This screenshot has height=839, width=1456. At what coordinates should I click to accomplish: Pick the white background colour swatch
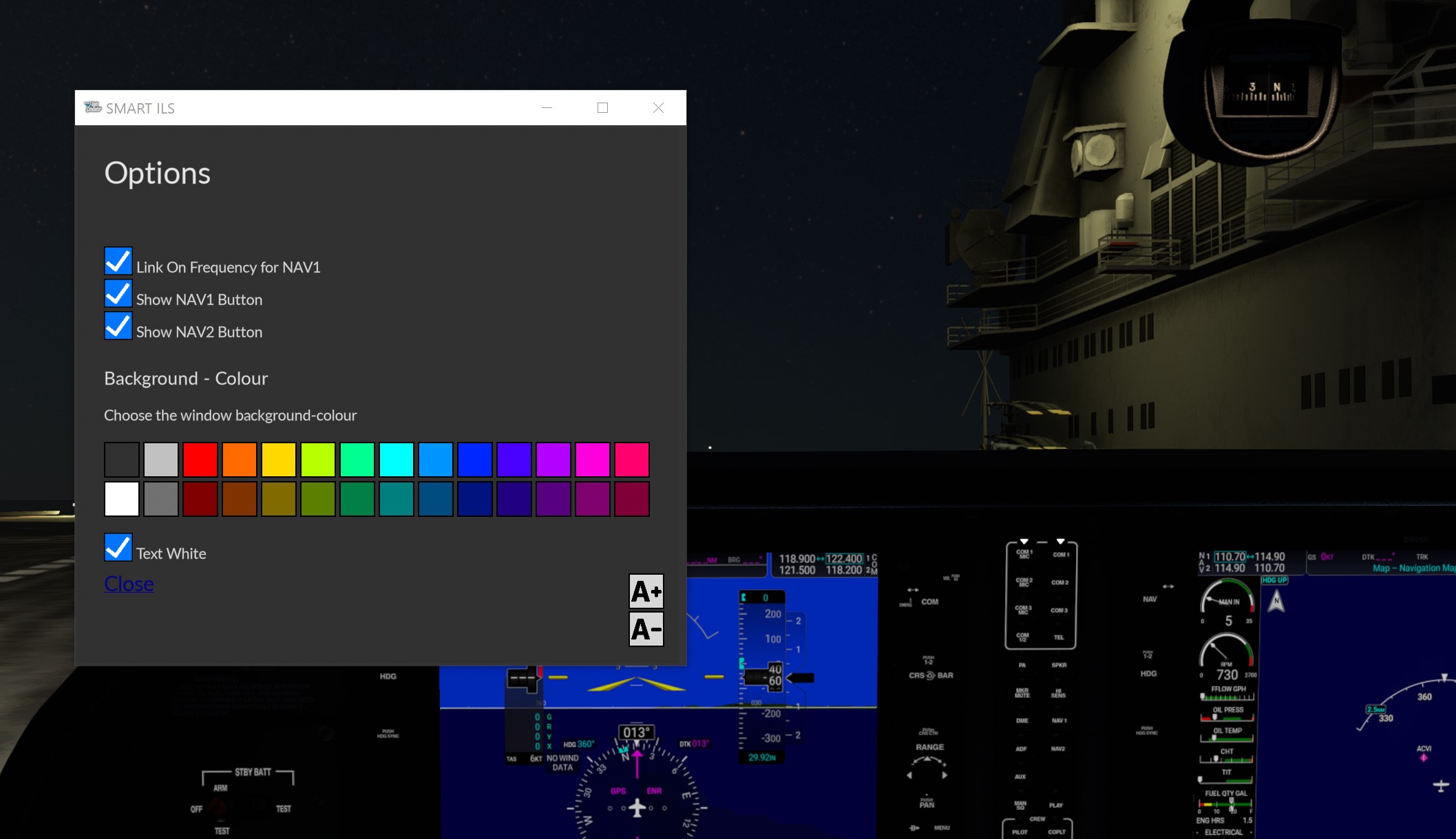click(x=122, y=499)
